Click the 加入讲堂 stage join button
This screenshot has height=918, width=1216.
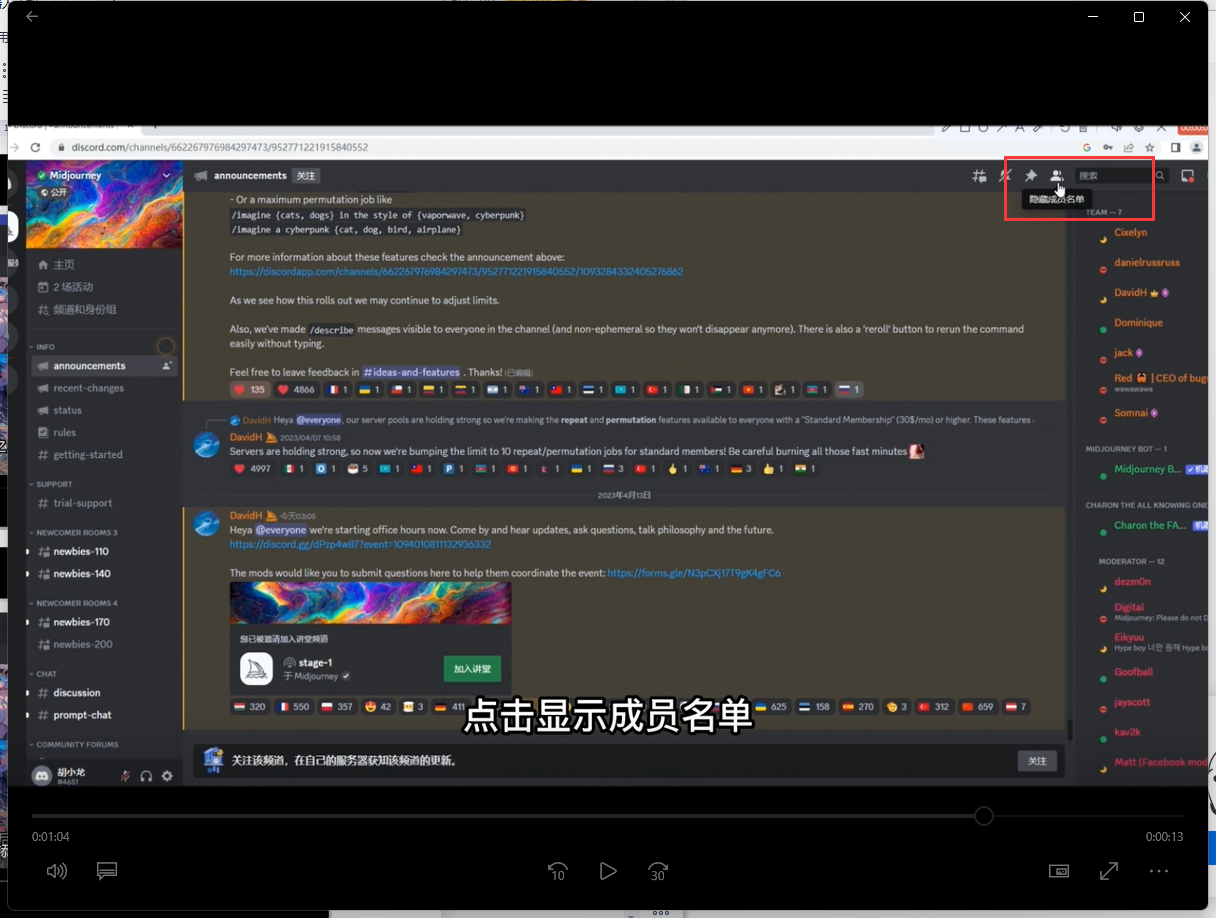coord(472,667)
